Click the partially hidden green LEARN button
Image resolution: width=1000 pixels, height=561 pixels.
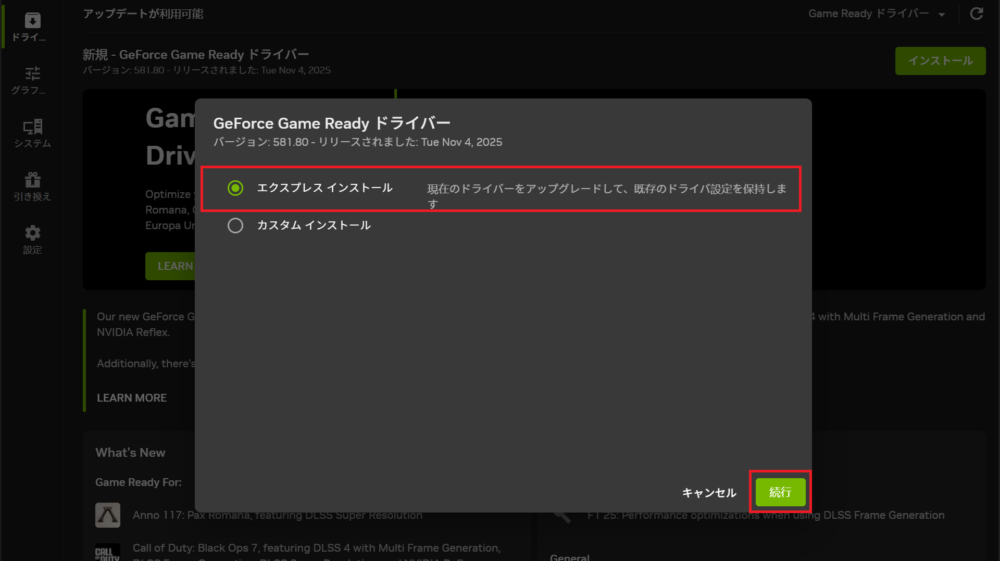(170, 266)
